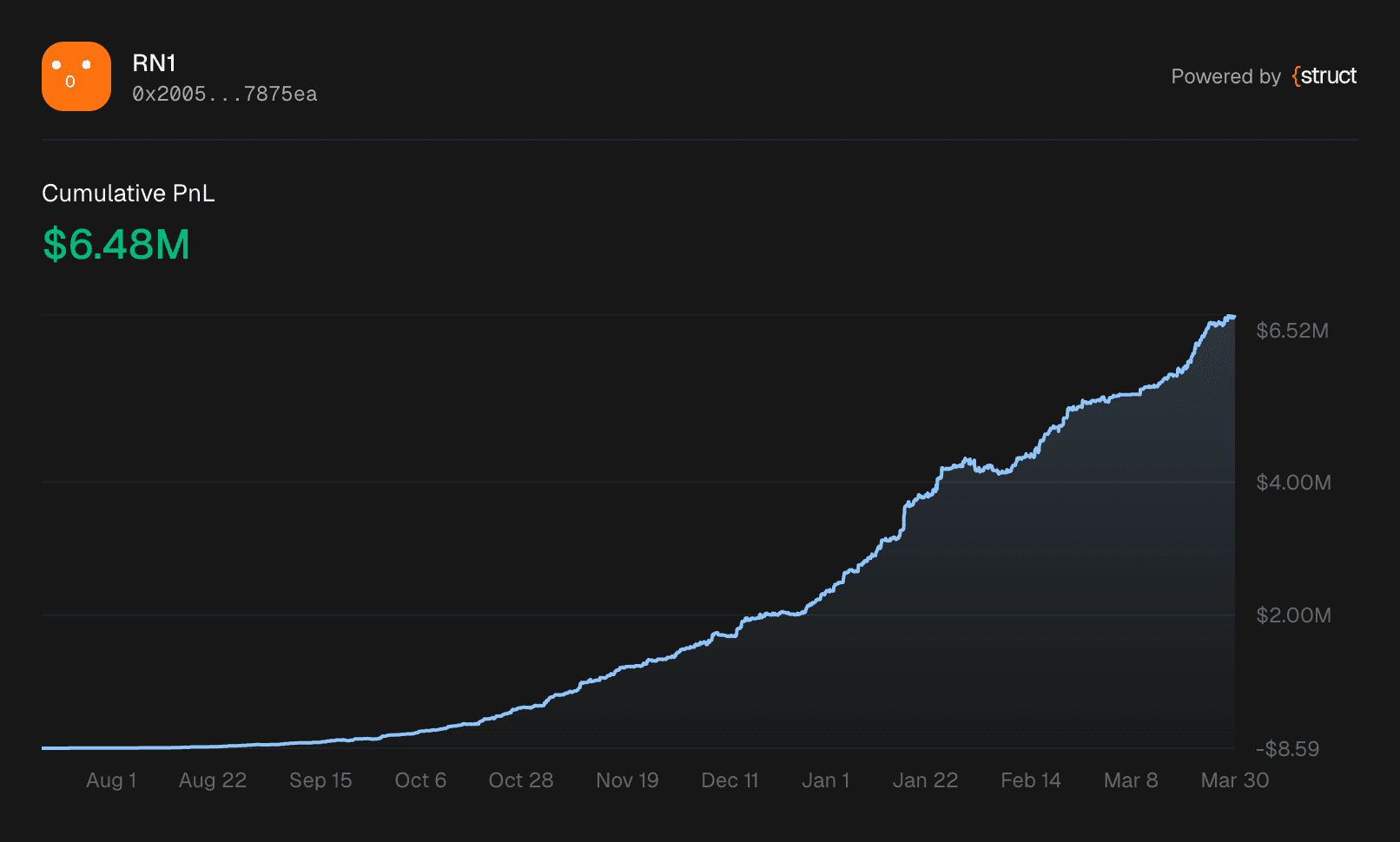The width and height of the screenshot is (1400, 842).
Task: Click the RN1 profile name
Action: pos(154,62)
